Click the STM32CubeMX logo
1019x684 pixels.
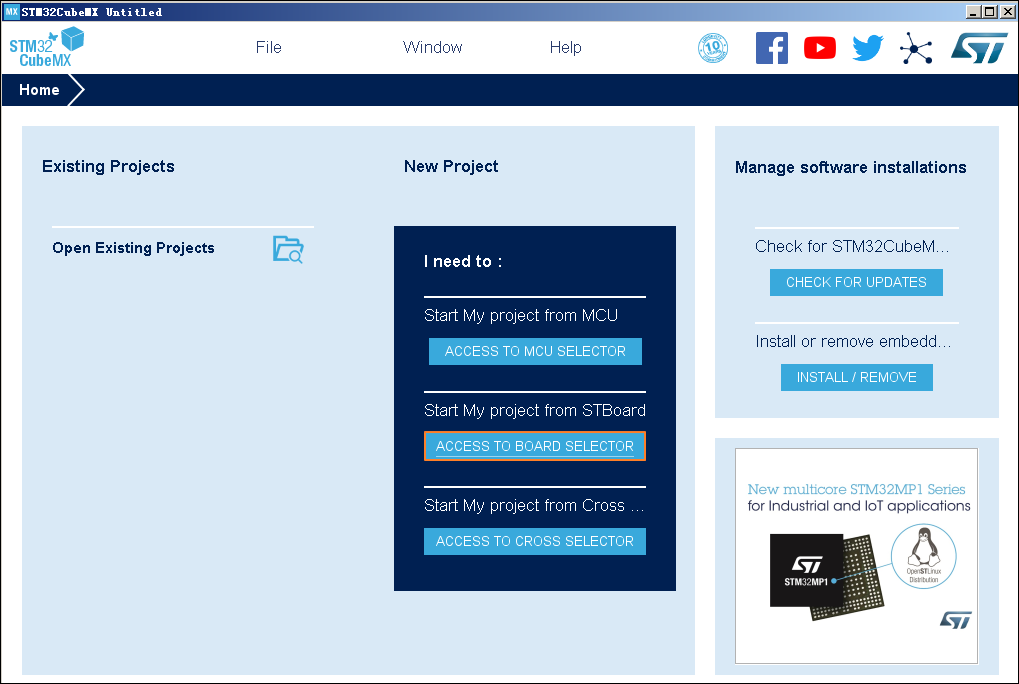46,47
